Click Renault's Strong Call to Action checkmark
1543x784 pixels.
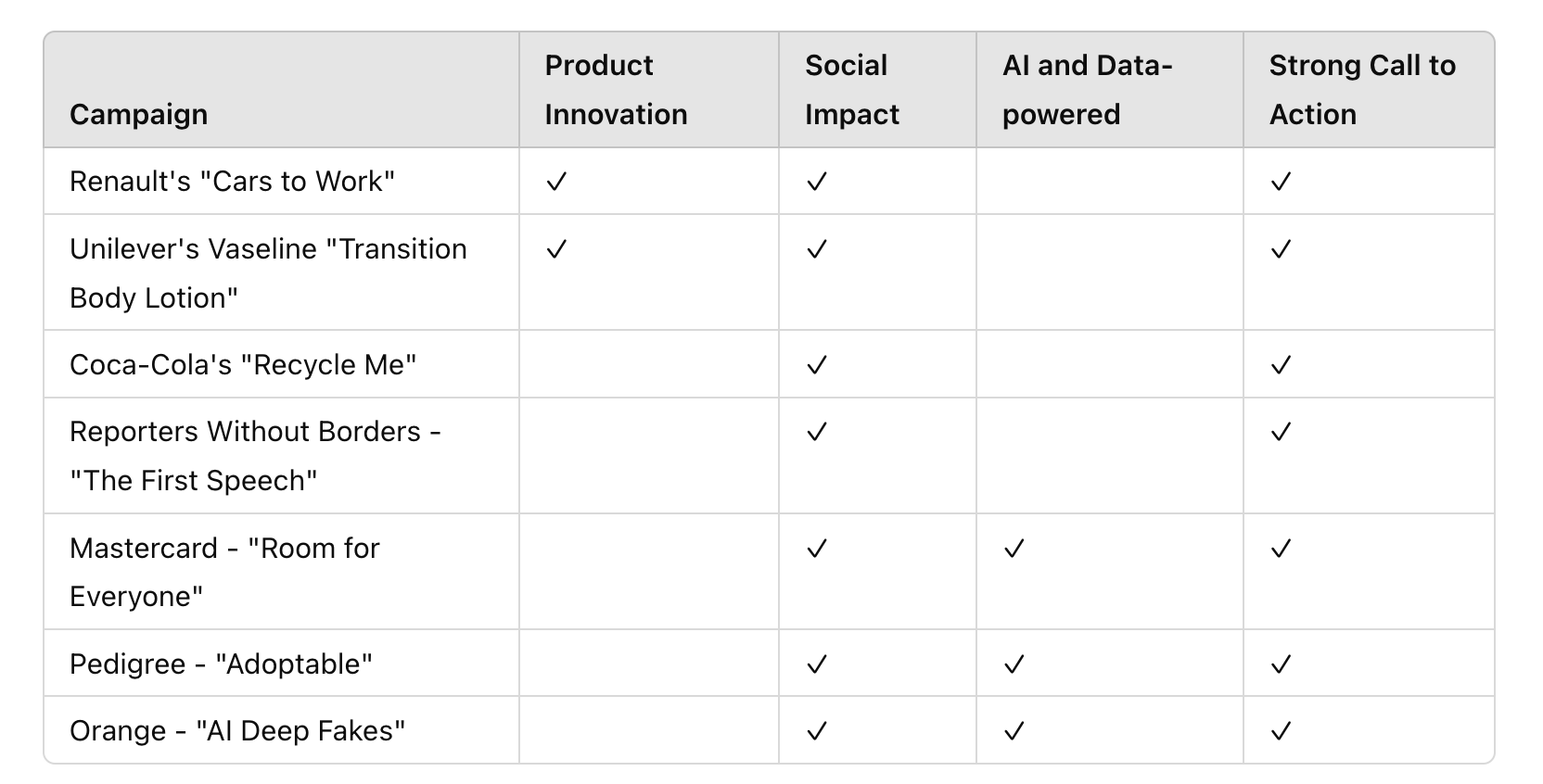[1281, 182]
